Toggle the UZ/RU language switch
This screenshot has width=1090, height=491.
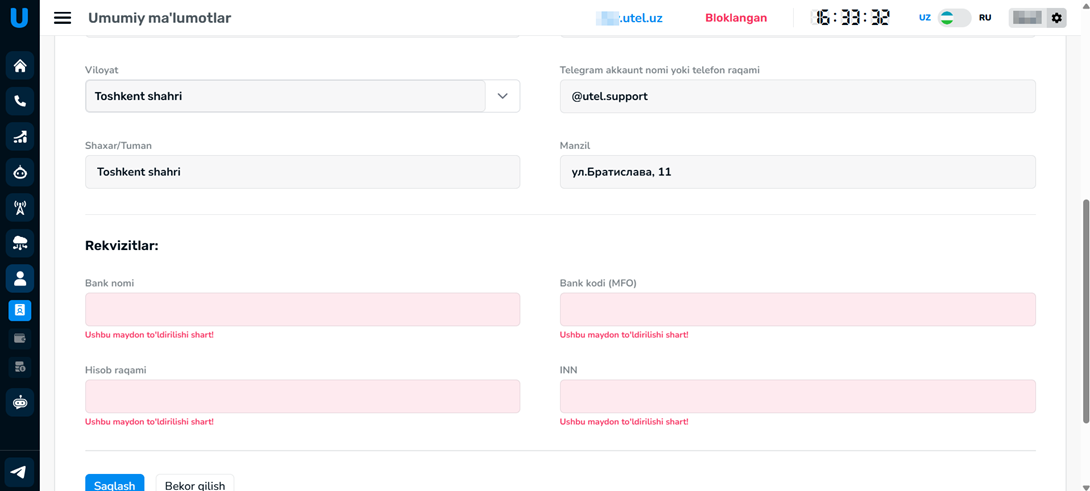954,18
